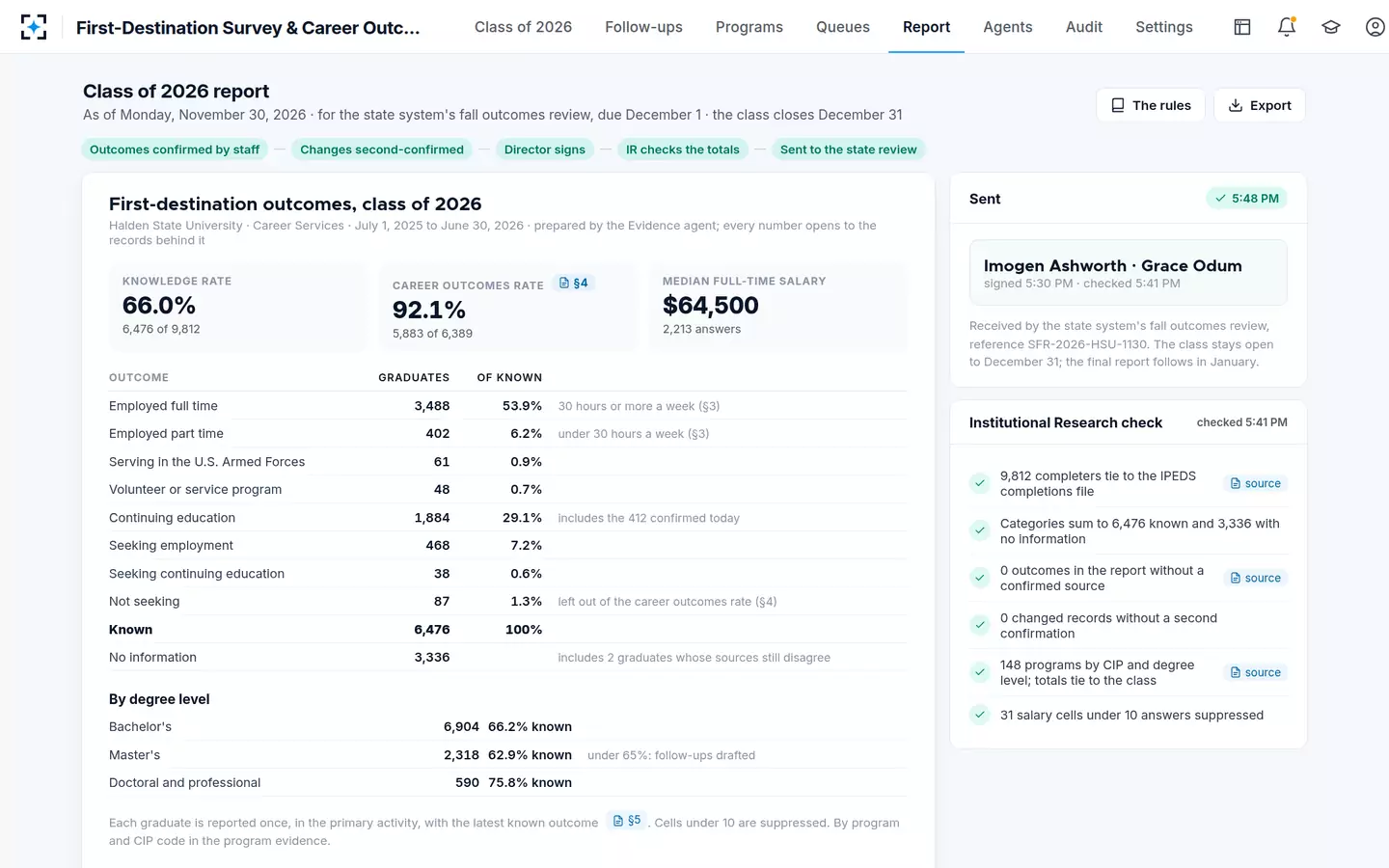Viewport: 1389px width, 868px height.
Task: Open source for outcomes without confirmed source
Action: [1256, 578]
